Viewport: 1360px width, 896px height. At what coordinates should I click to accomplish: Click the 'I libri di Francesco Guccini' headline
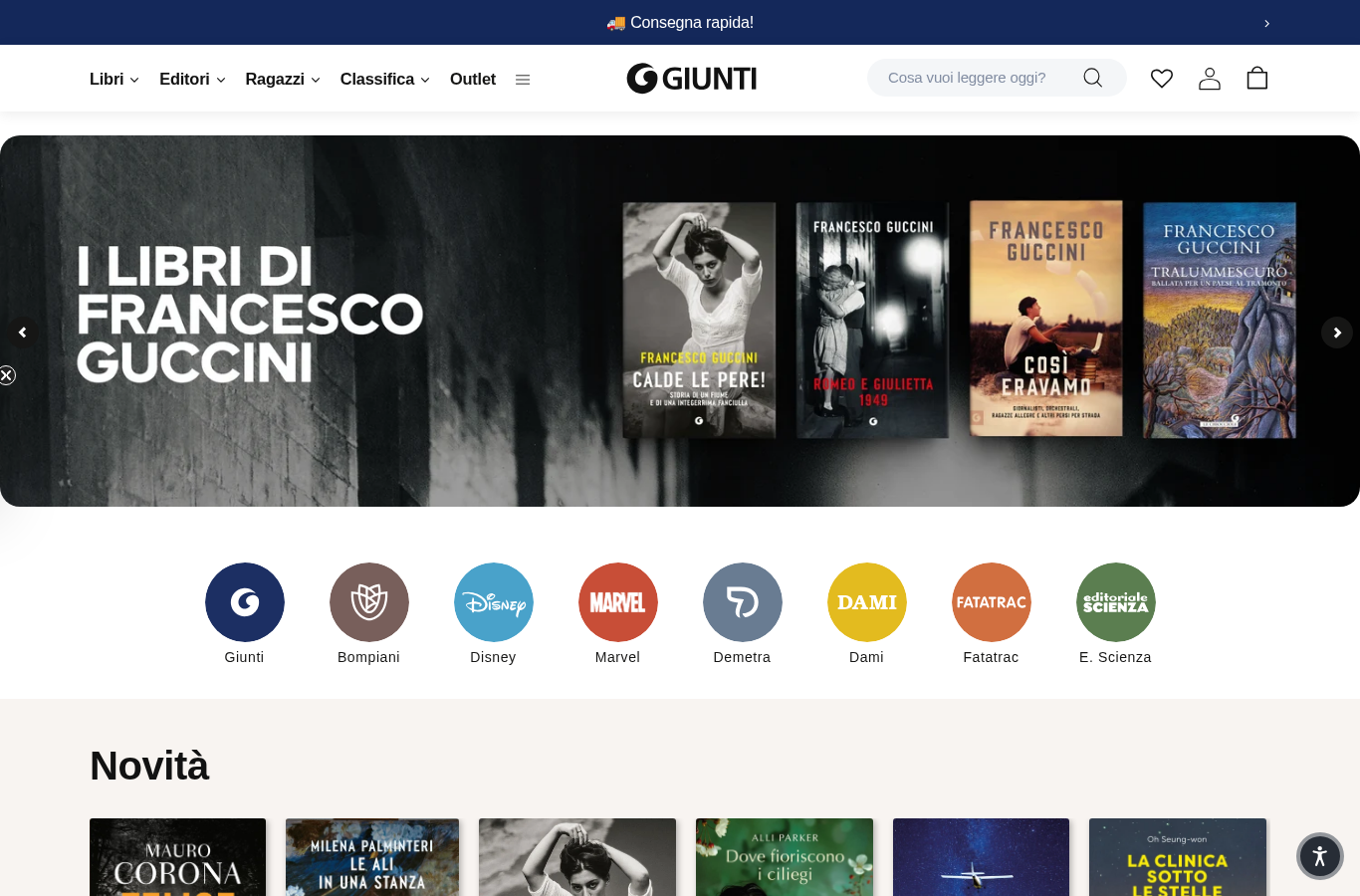[250, 315]
